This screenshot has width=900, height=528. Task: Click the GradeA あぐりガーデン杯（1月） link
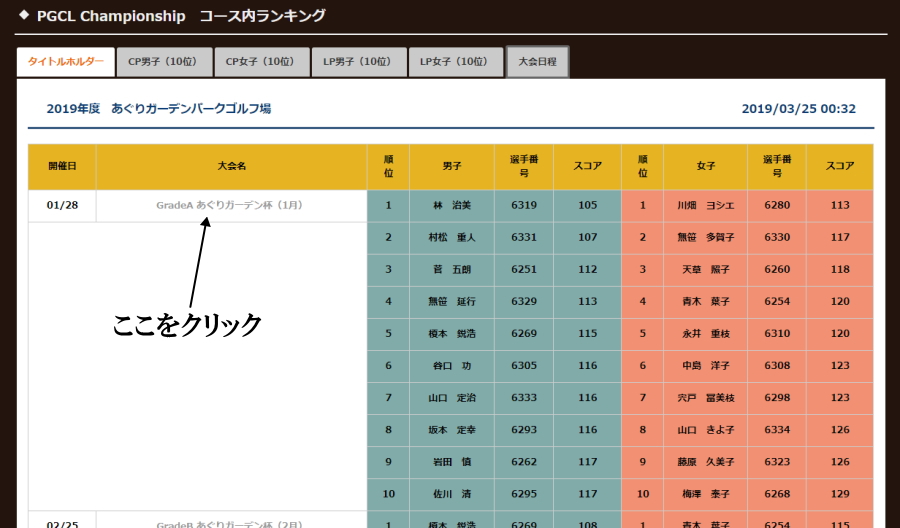[229, 205]
